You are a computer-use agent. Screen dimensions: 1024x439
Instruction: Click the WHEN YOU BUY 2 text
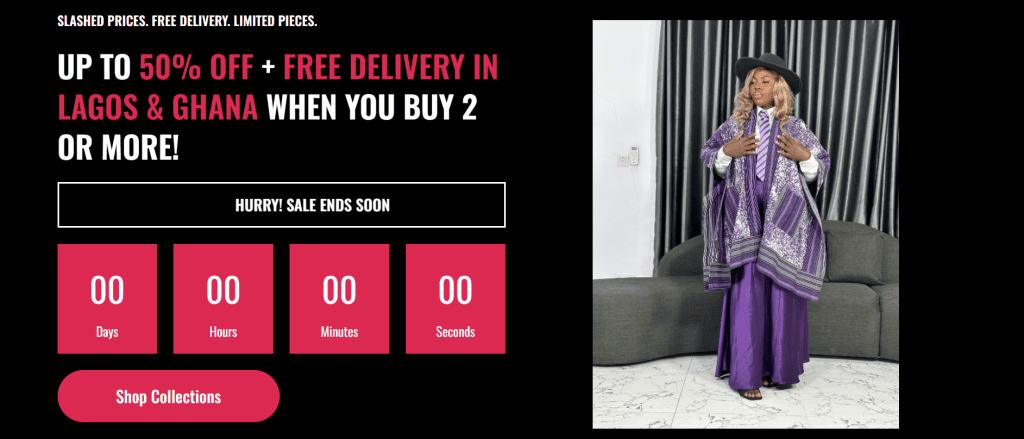tap(372, 108)
